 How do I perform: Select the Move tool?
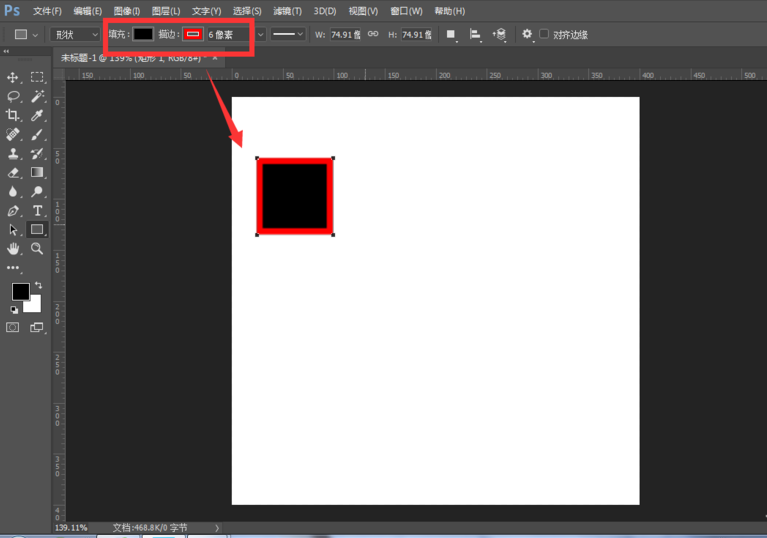click(13, 77)
